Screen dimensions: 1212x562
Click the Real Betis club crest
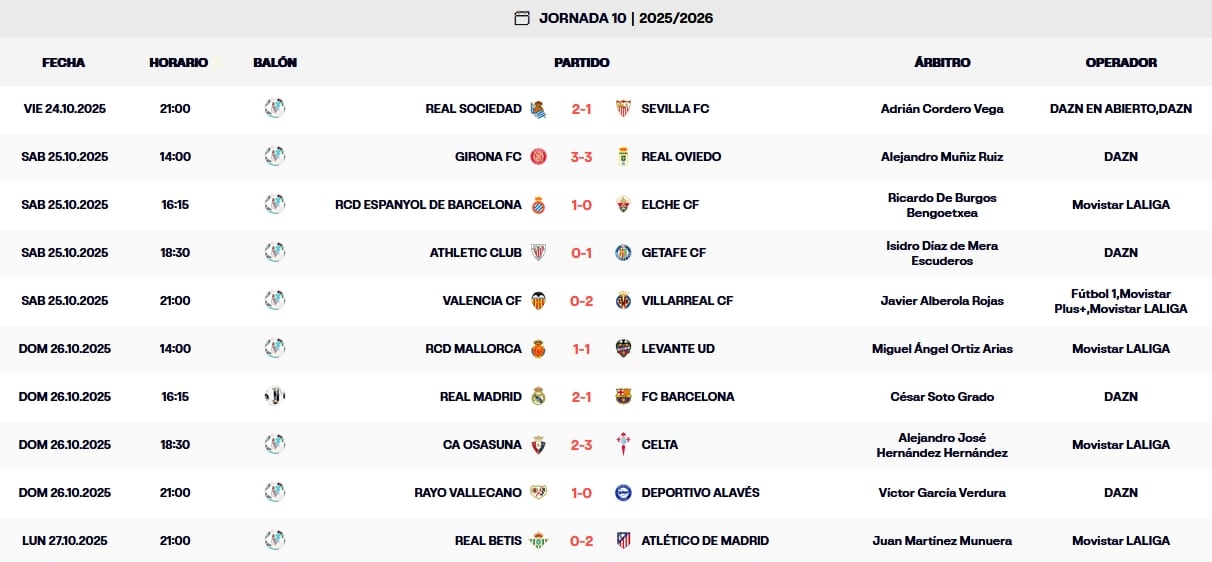click(x=539, y=541)
